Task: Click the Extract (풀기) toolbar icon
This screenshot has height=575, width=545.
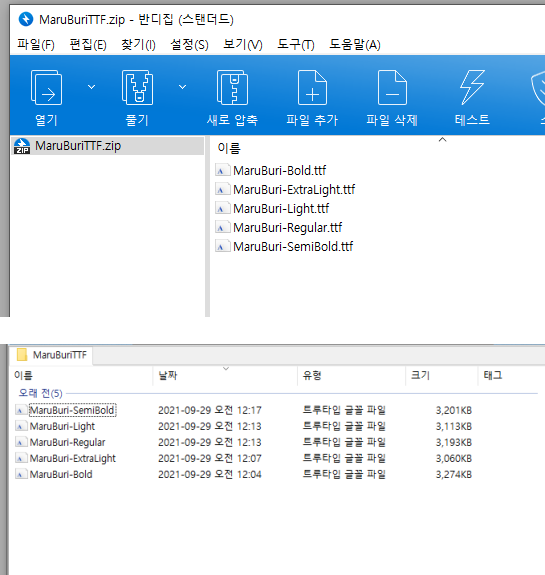Action: pyautogui.click(x=137, y=87)
